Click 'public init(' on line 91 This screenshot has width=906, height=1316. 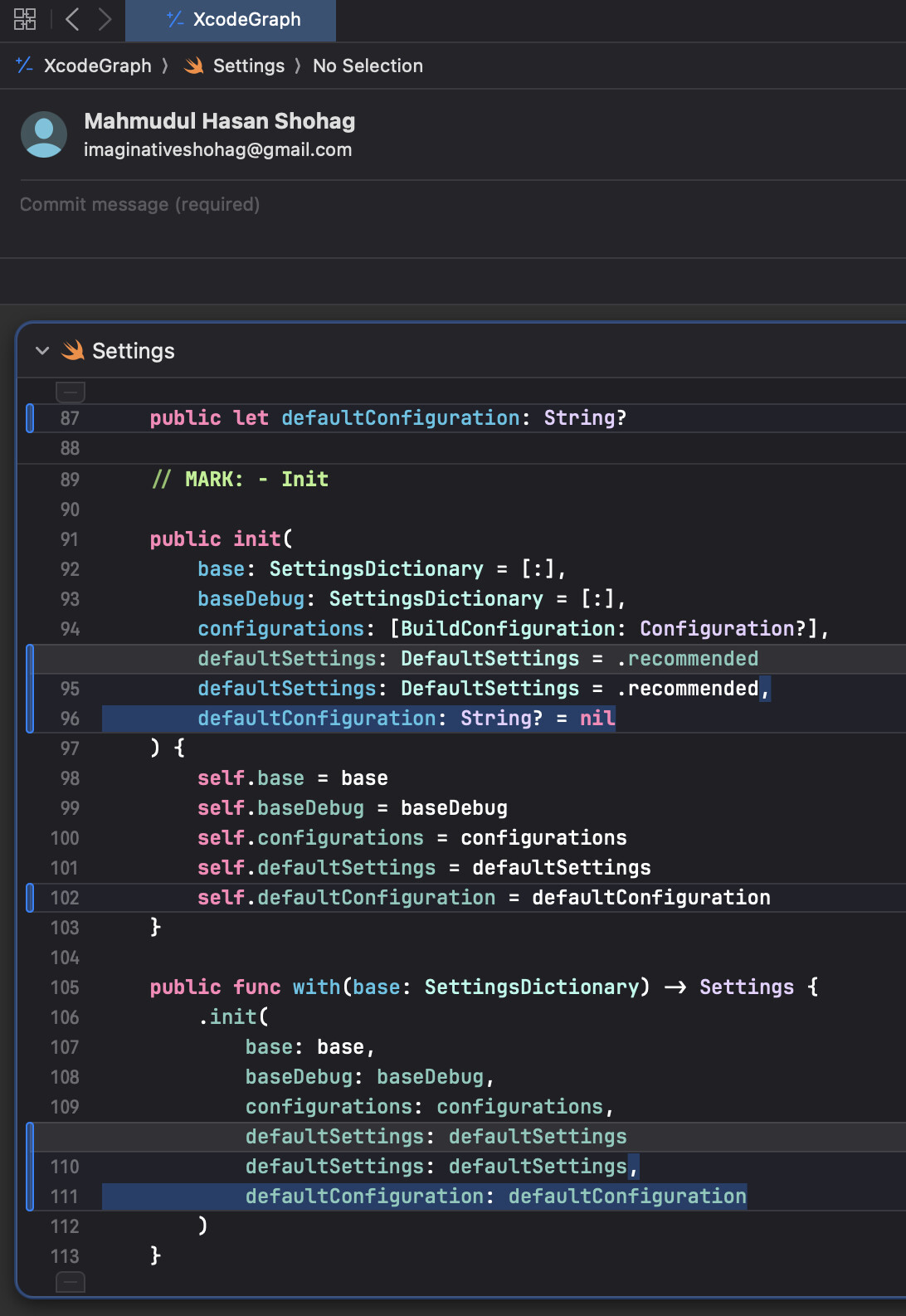pos(222,539)
